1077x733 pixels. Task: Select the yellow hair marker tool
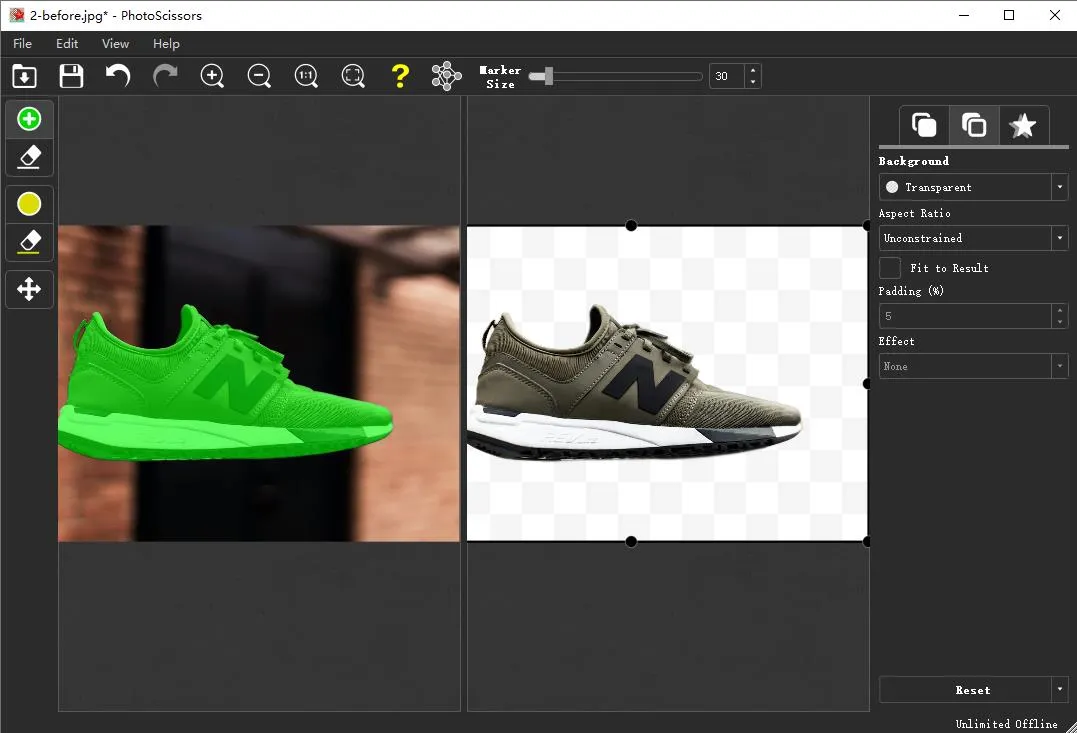point(29,204)
